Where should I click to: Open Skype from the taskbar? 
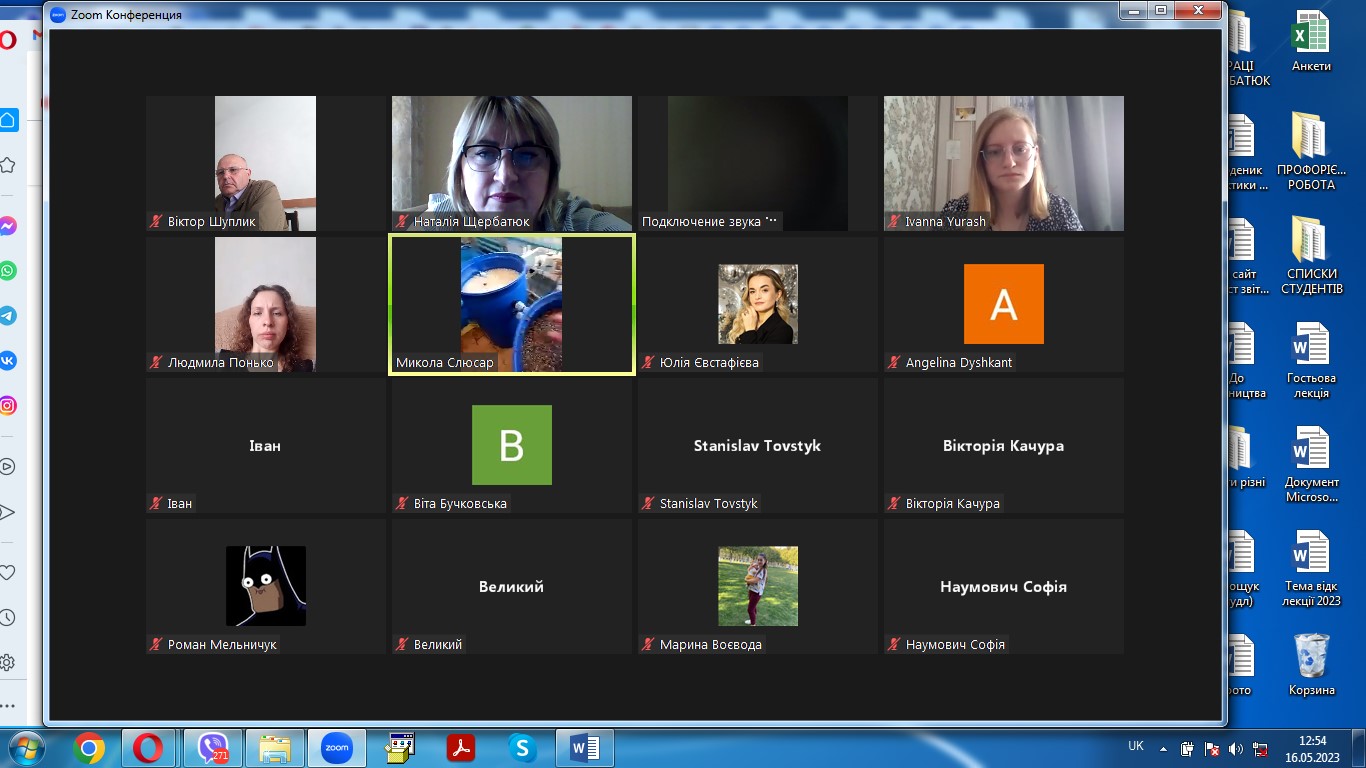point(522,748)
